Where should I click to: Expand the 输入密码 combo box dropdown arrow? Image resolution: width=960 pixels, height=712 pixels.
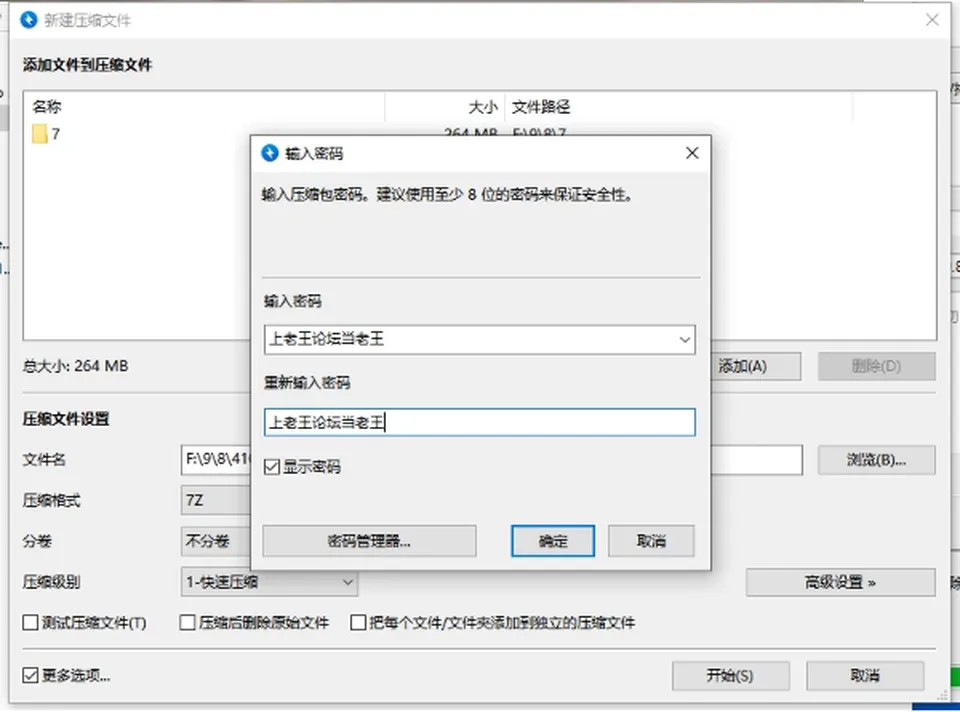(684, 340)
